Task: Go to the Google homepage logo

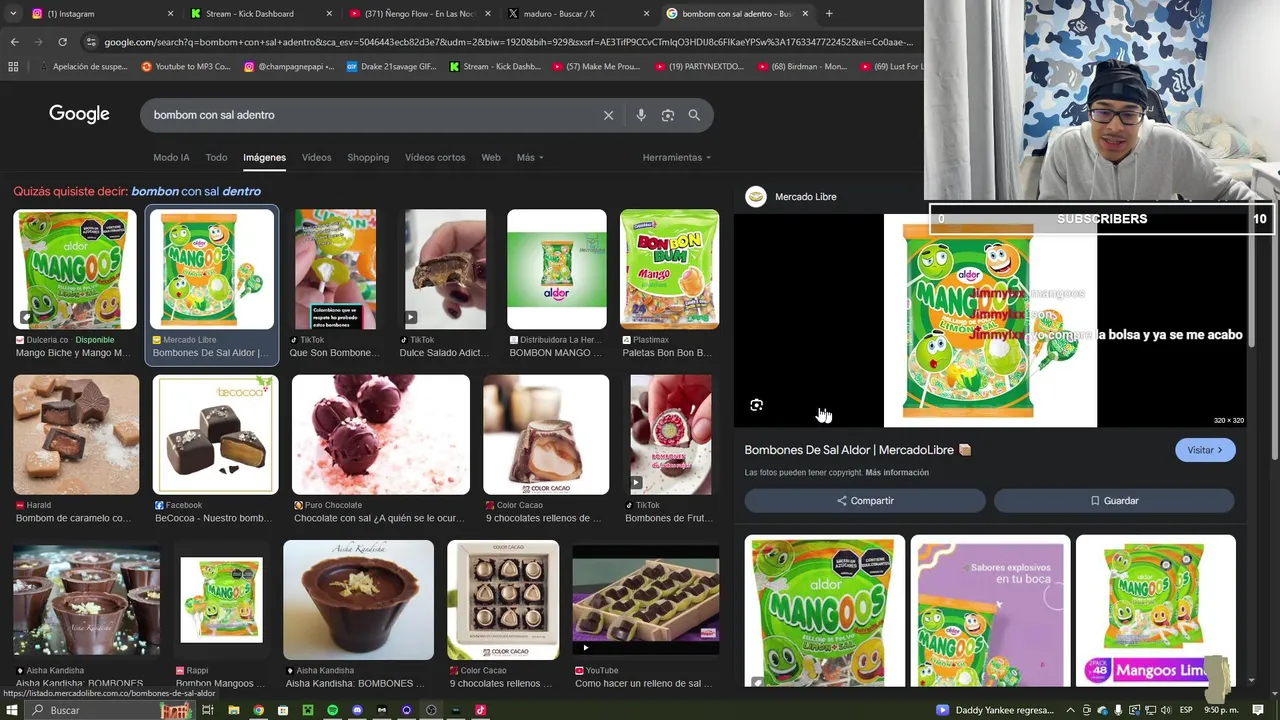Action: pos(79,114)
